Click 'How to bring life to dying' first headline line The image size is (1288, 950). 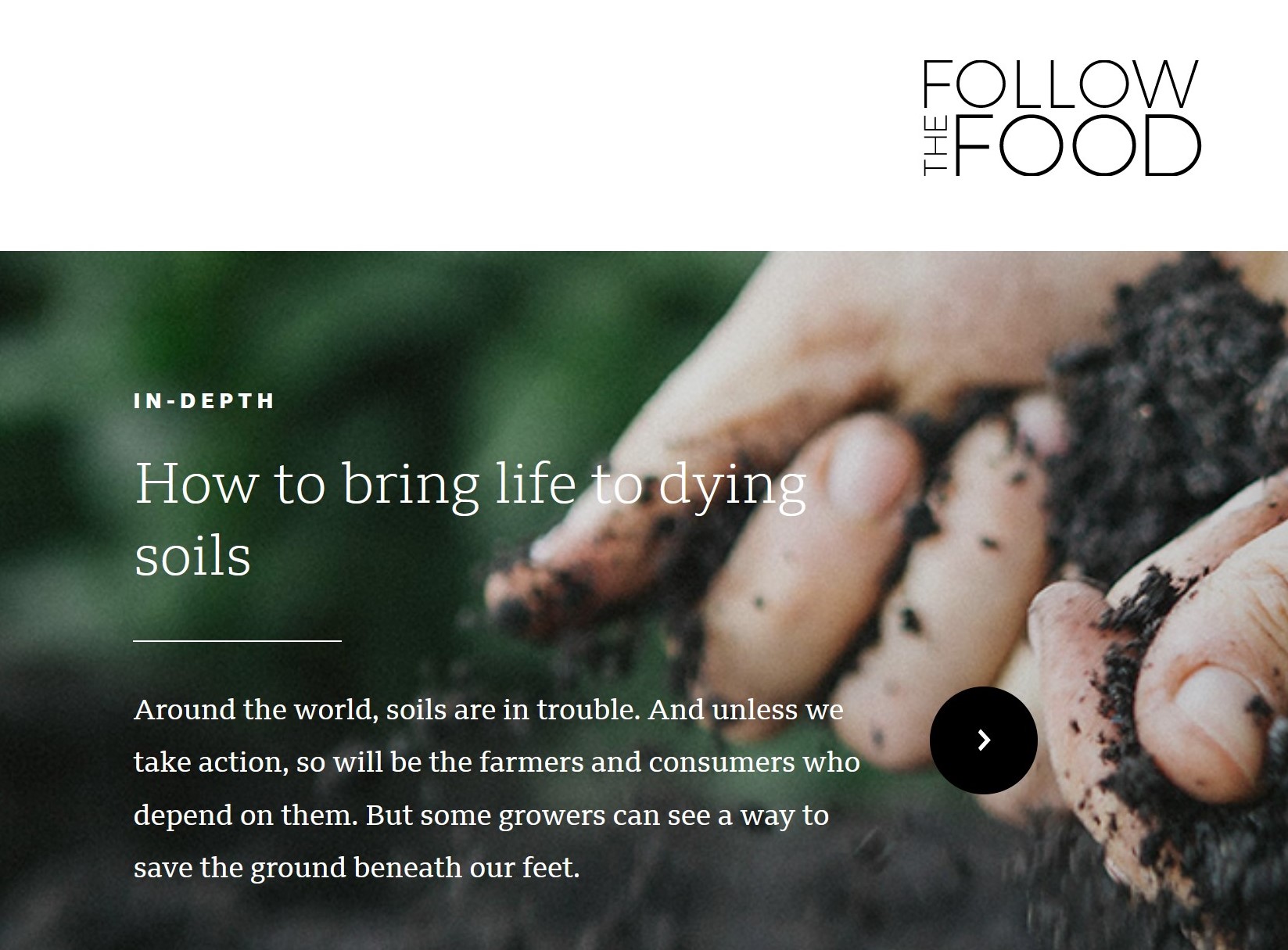[469, 484]
